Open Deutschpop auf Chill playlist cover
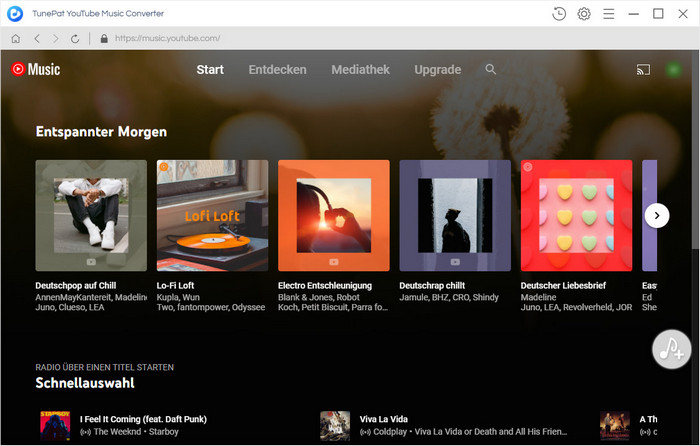The height and width of the screenshot is (446, 700). (x=91, y=216)
